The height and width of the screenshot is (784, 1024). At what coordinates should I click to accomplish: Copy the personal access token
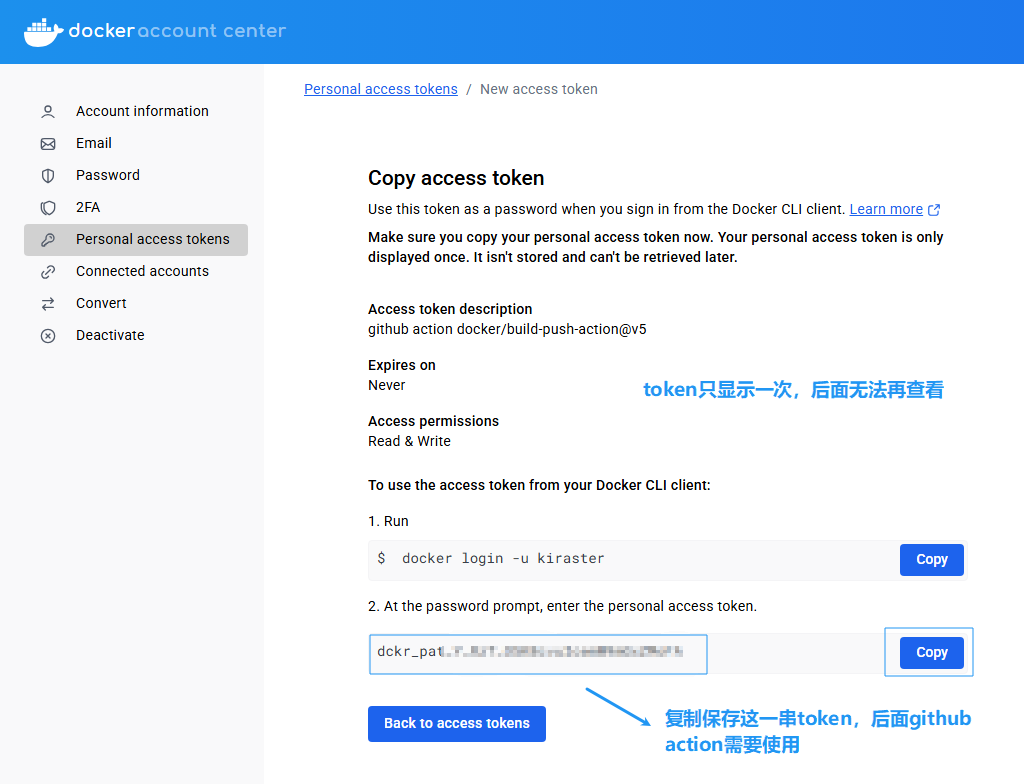931,653
